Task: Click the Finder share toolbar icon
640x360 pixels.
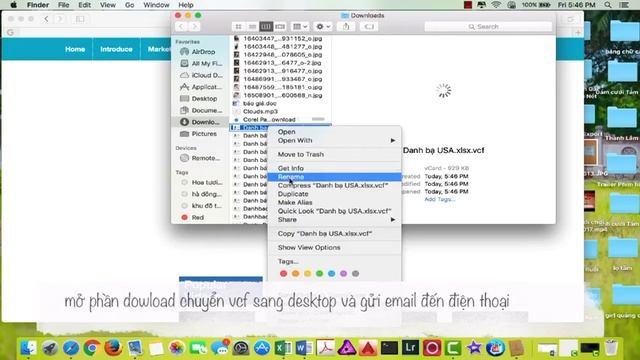Action: click(346, 27)
